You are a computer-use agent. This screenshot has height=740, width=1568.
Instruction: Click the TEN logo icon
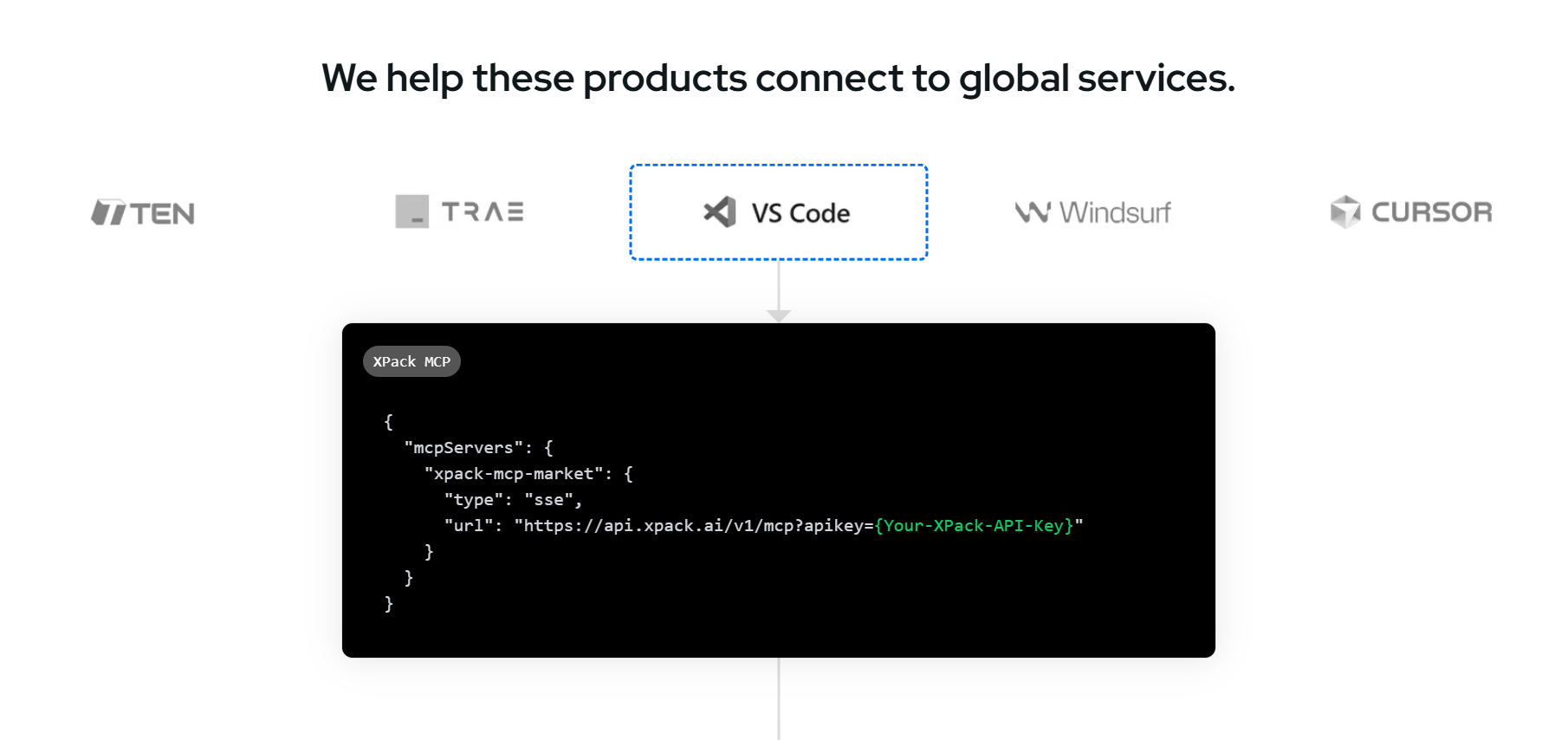coord(109,212)
